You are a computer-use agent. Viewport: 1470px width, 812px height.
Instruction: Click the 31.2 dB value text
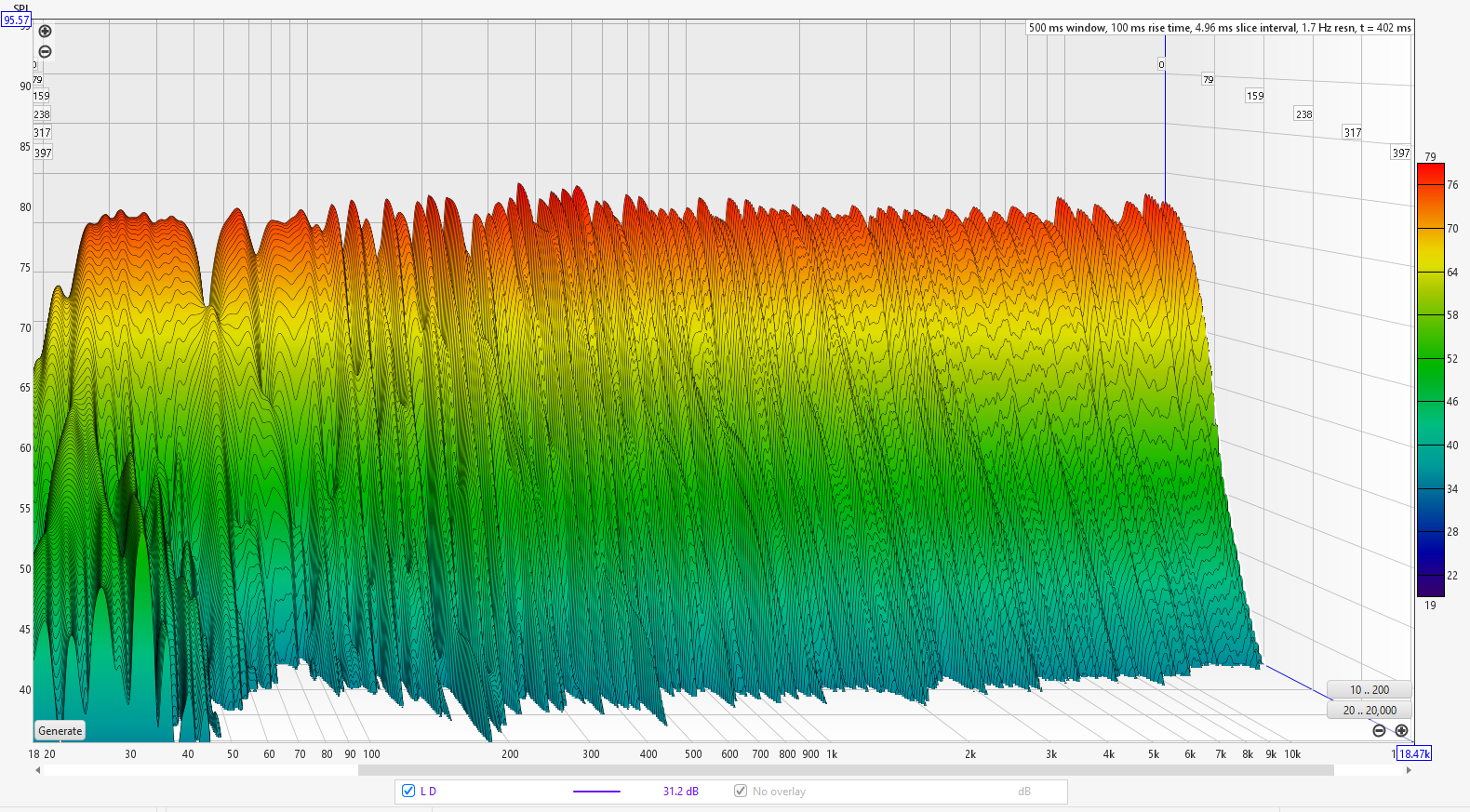pyautogui.click(x=680, y=792)
